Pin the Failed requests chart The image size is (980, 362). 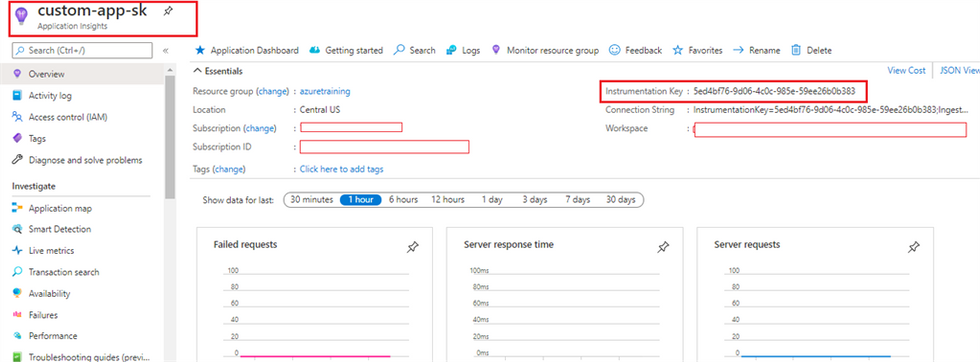412,248
